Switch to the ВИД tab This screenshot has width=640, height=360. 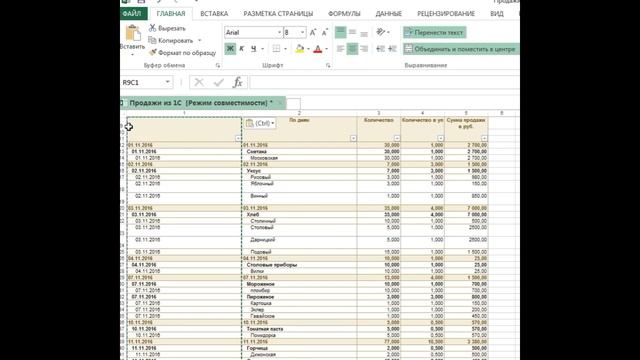point(497,13)
